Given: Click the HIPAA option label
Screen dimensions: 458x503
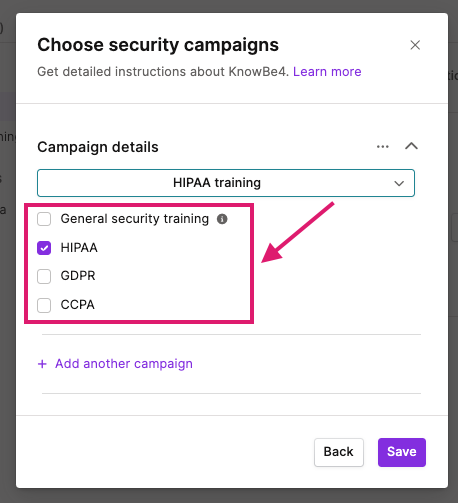Looking at the screenshot, I should (x=79, y=248).
